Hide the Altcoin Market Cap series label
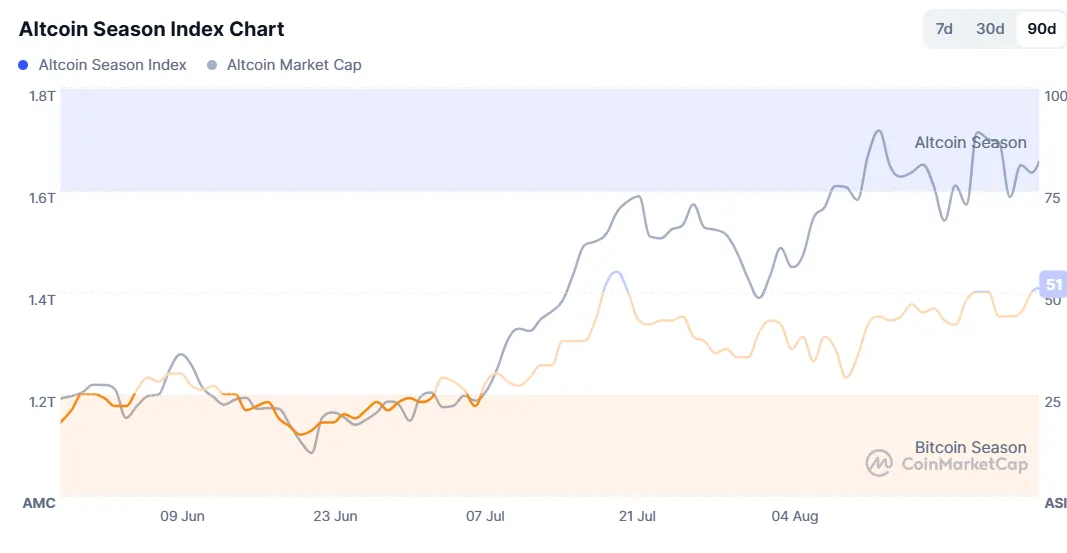1067x553 pixels. click(x=294, y=65)
